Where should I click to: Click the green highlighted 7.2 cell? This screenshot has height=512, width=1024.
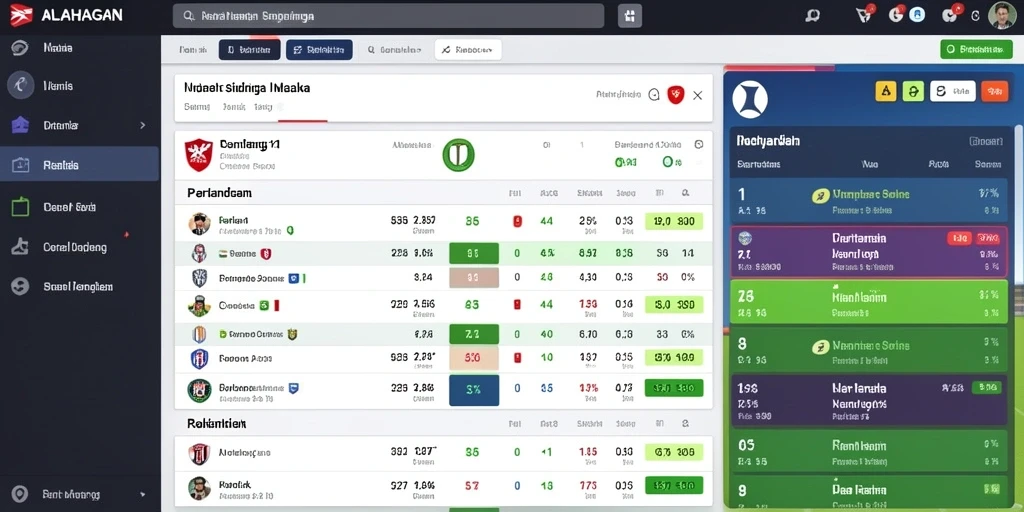[x=474, y=334]
